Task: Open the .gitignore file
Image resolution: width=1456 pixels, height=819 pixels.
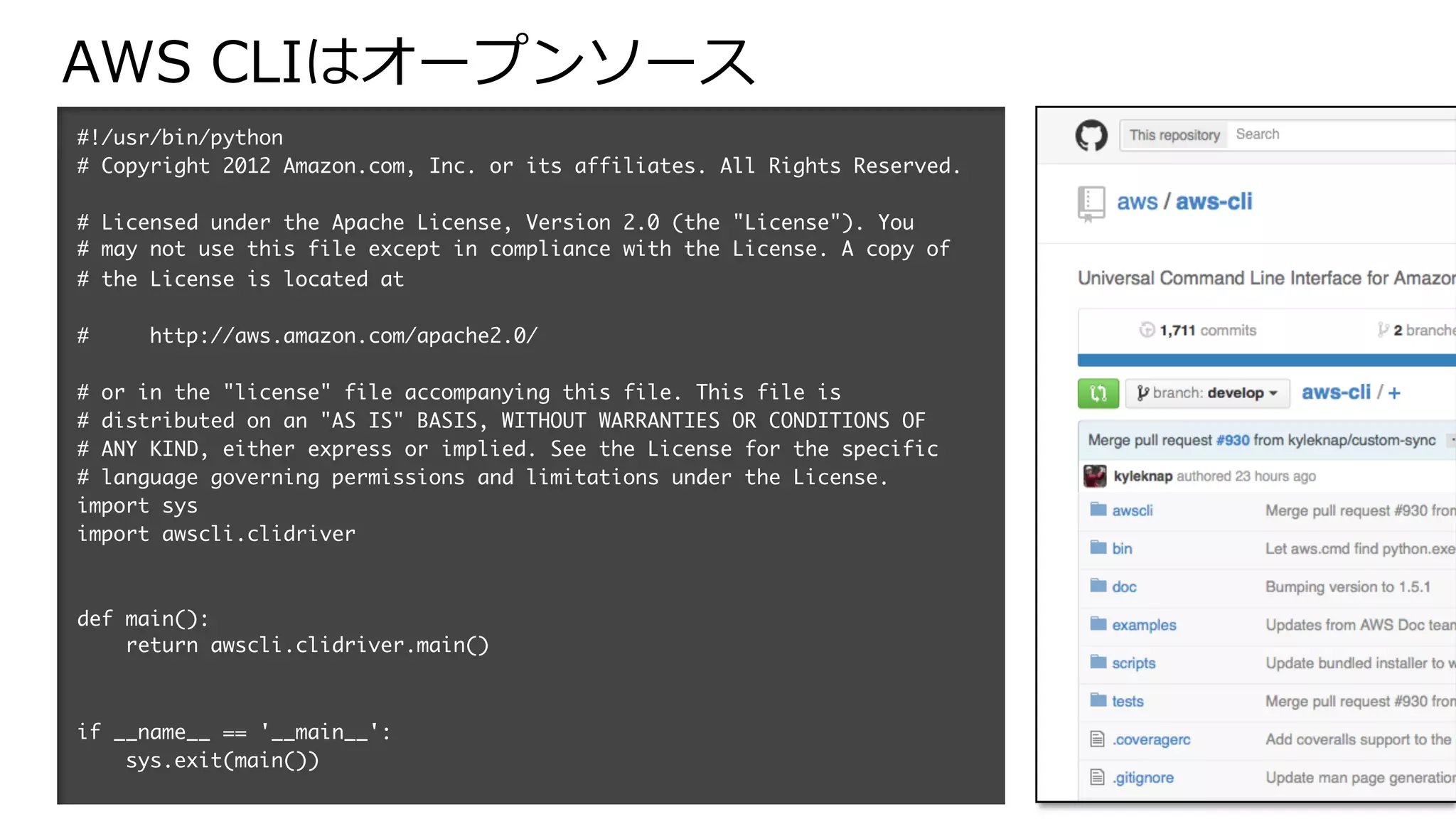Action: [1142, 778]
